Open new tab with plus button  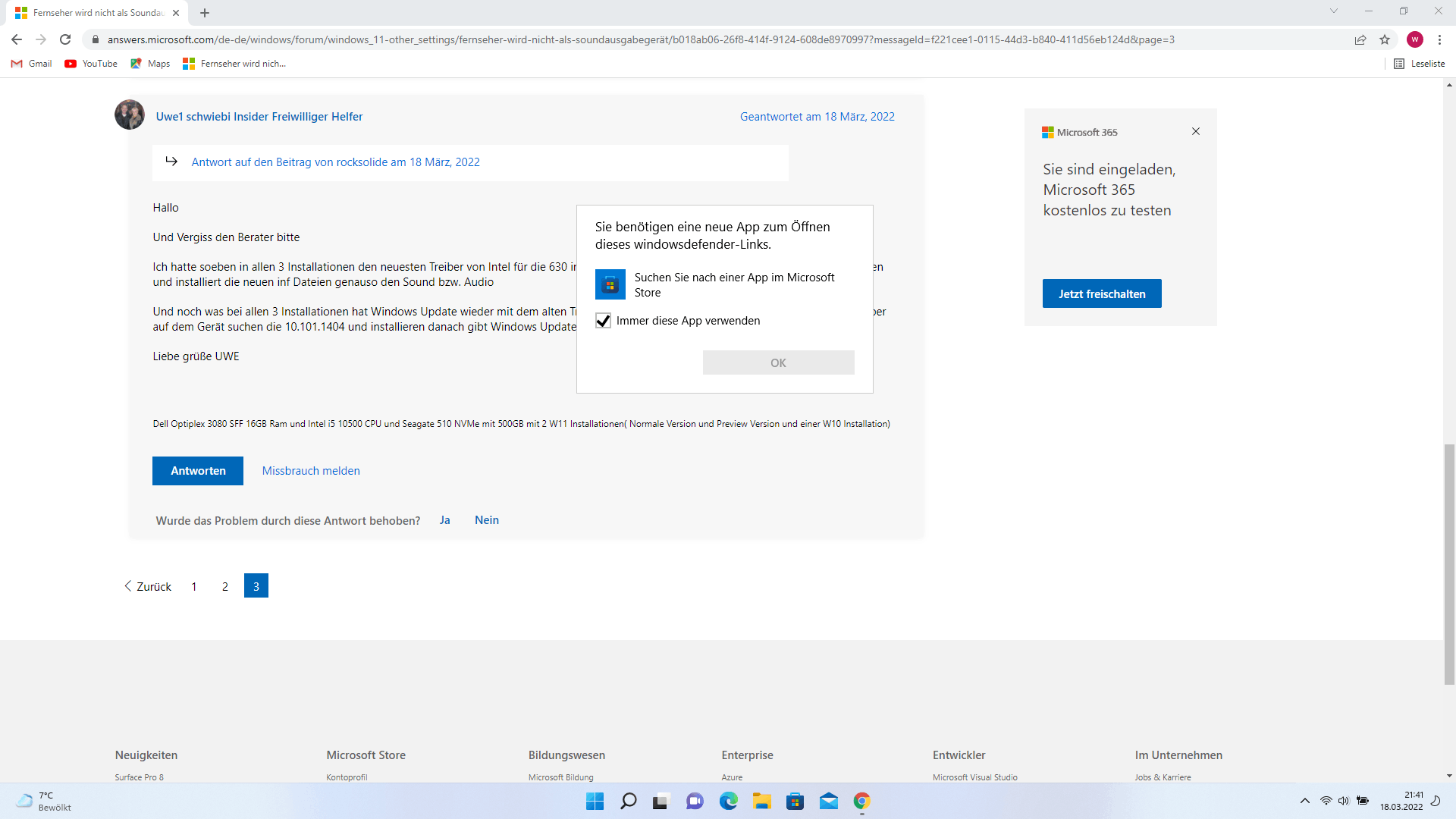point(205,13)
